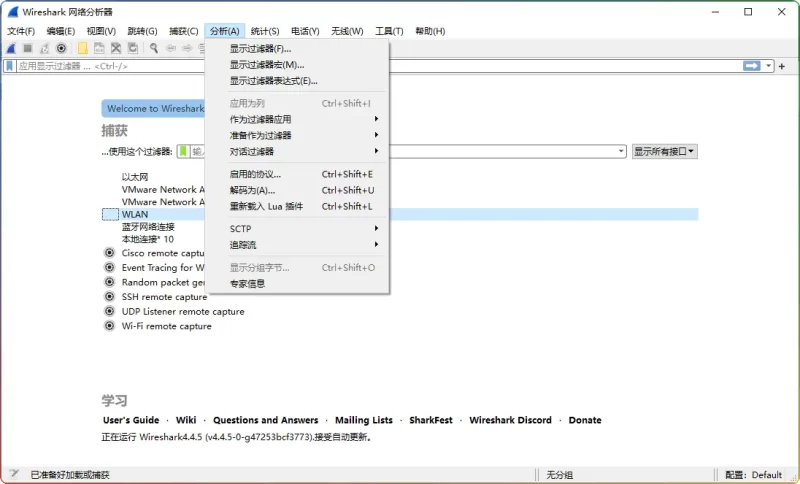Screen dimensions: 800x484
Task: Open the 视图(V) menu
Action: (101, 31)
